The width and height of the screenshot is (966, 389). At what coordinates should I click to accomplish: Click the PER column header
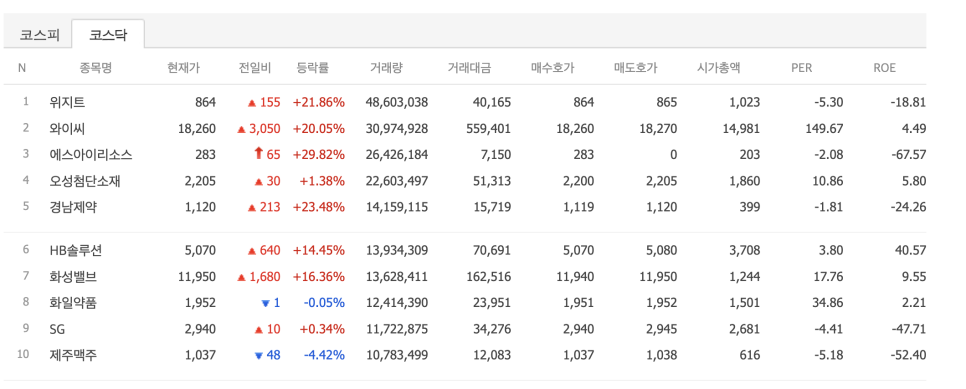click(802, 68)
